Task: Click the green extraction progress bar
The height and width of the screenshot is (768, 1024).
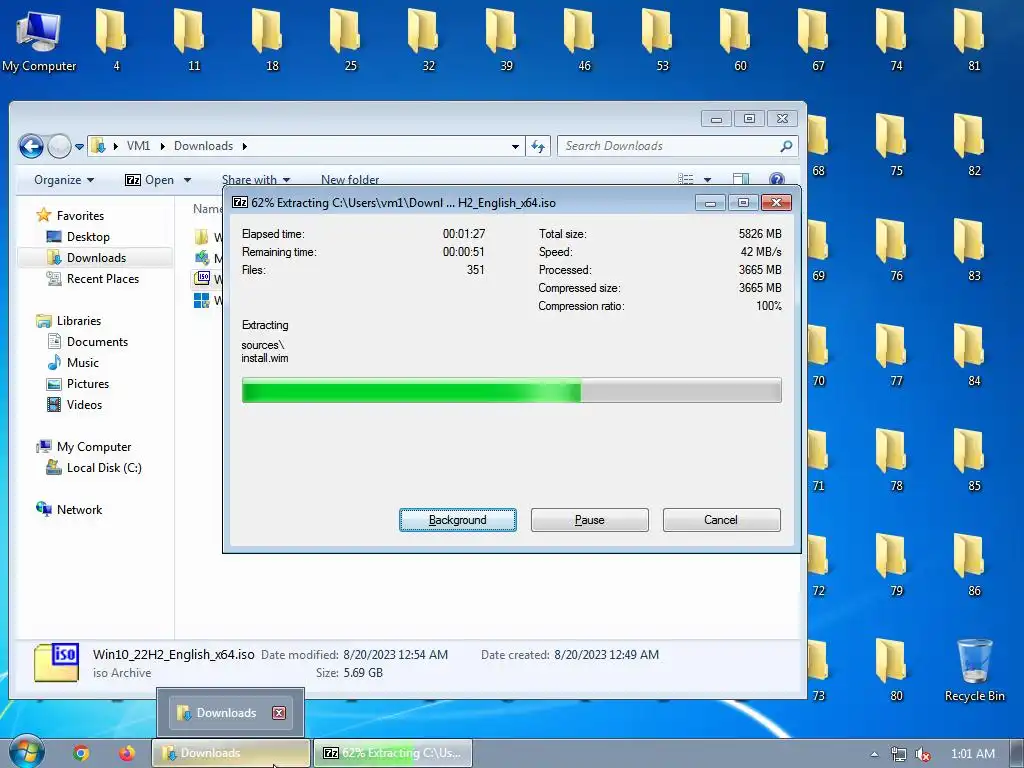Action: tap(511, 390)
